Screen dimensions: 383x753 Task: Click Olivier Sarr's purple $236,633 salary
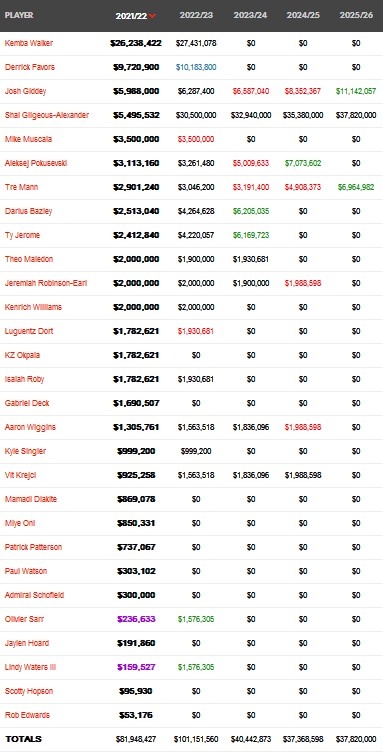tap(136, 619)
